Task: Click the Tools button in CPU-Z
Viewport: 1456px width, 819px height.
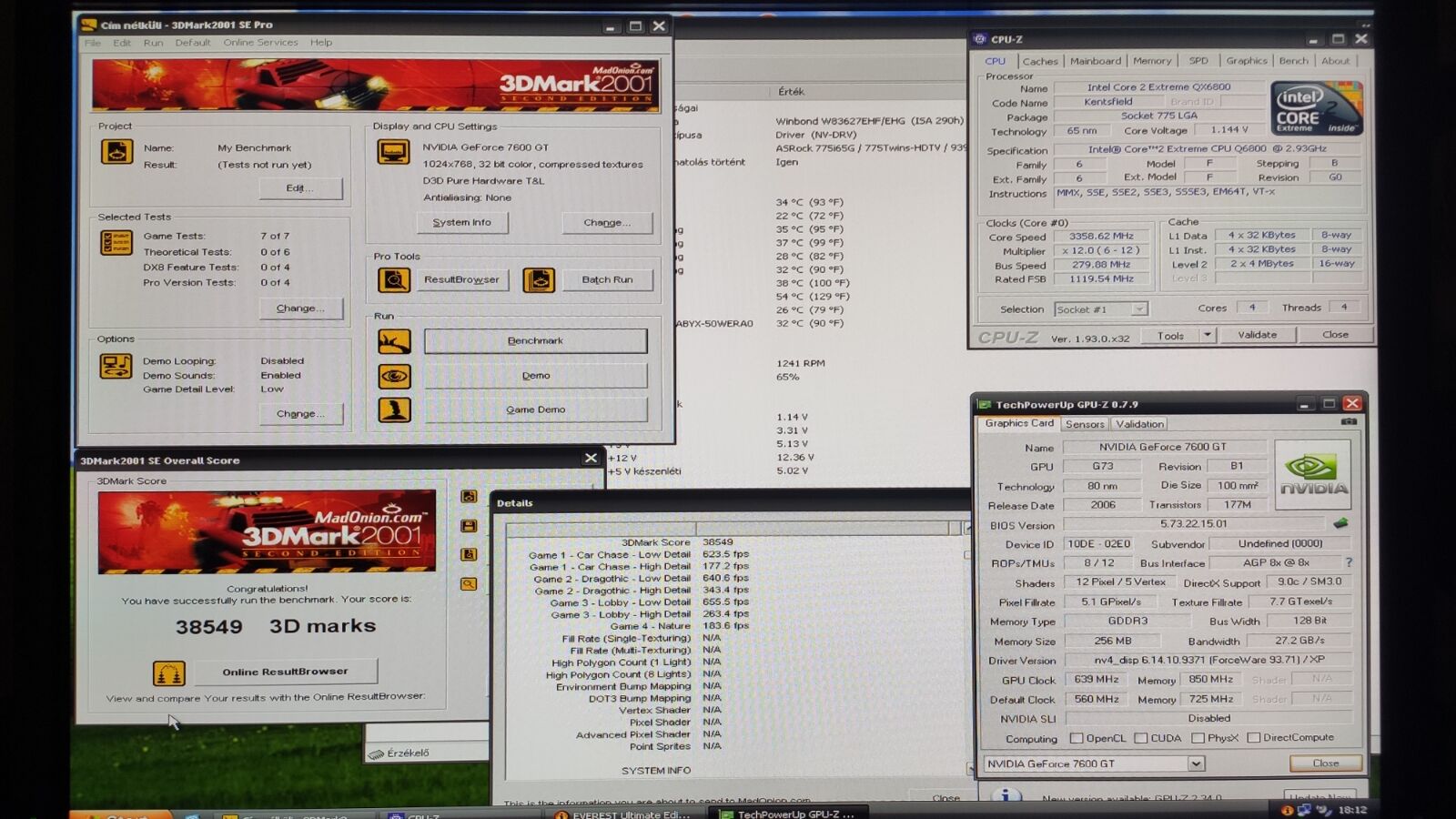Action: [x=1170, y=335]
